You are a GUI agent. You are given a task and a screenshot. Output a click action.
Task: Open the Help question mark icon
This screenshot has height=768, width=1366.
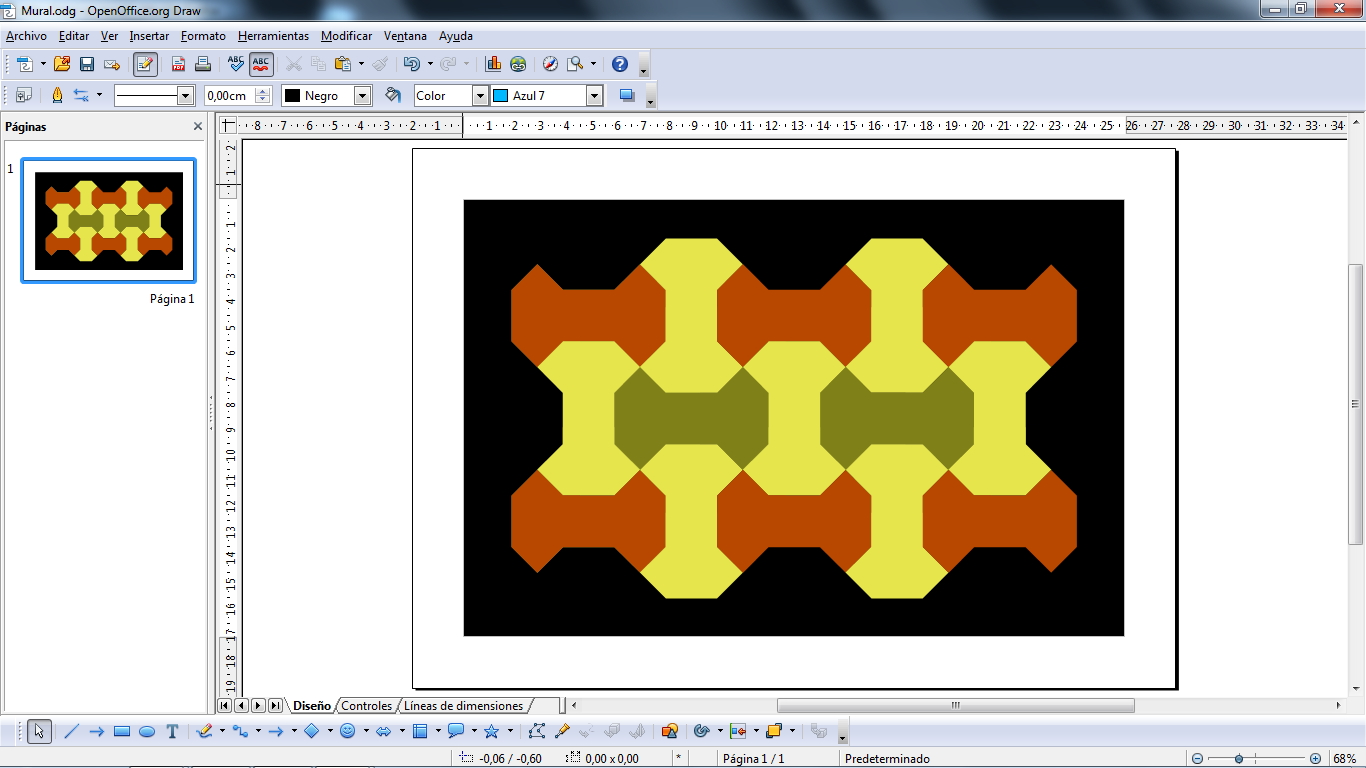(x=620, y=64)
